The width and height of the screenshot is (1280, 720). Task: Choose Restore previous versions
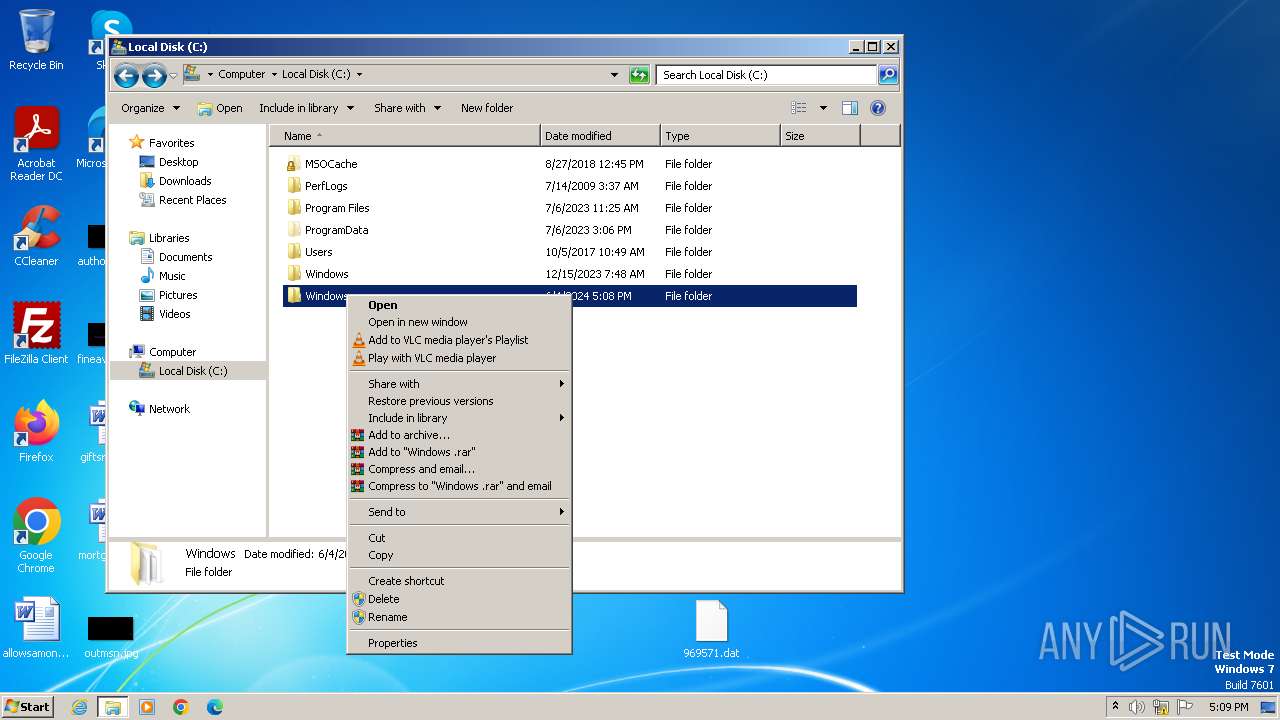(459, 401)
